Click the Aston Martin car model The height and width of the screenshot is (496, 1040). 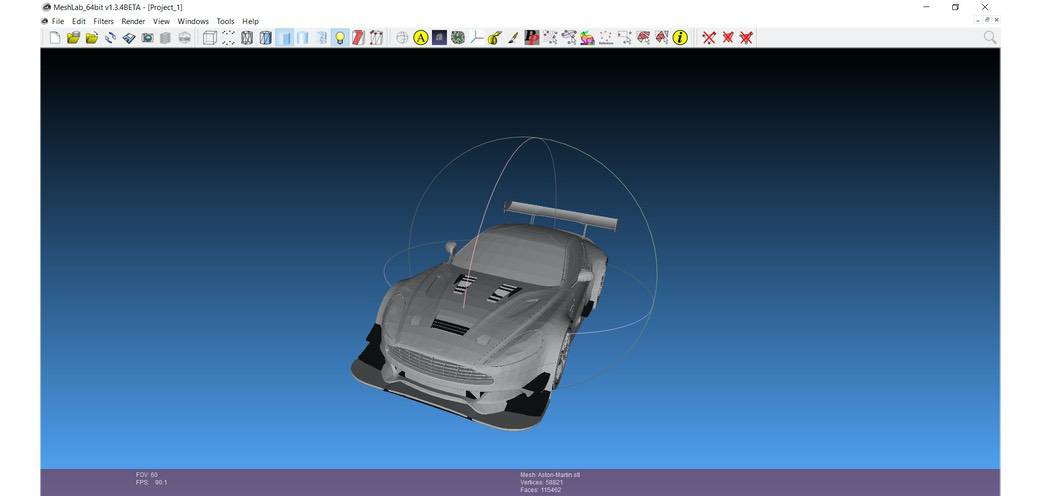484,315
